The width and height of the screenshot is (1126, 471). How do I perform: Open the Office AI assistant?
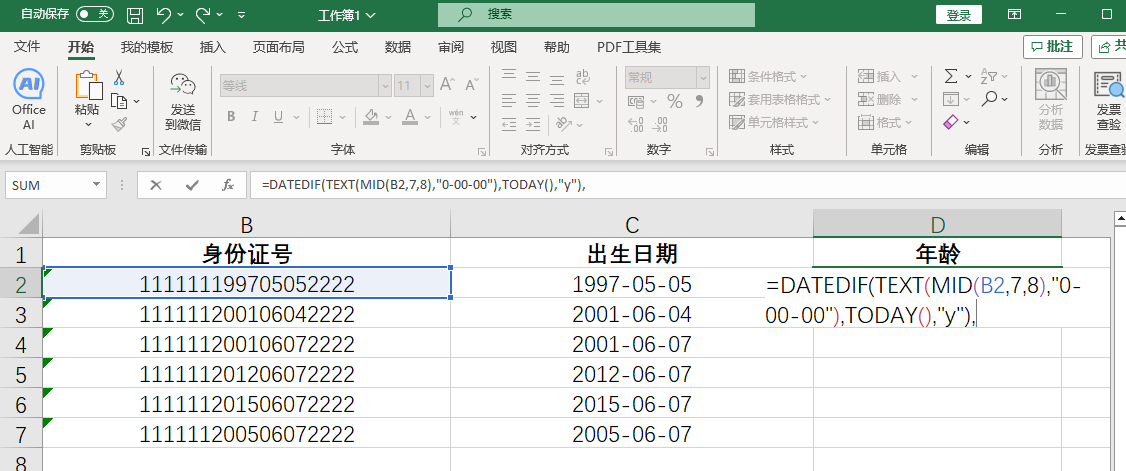(29, 101)
